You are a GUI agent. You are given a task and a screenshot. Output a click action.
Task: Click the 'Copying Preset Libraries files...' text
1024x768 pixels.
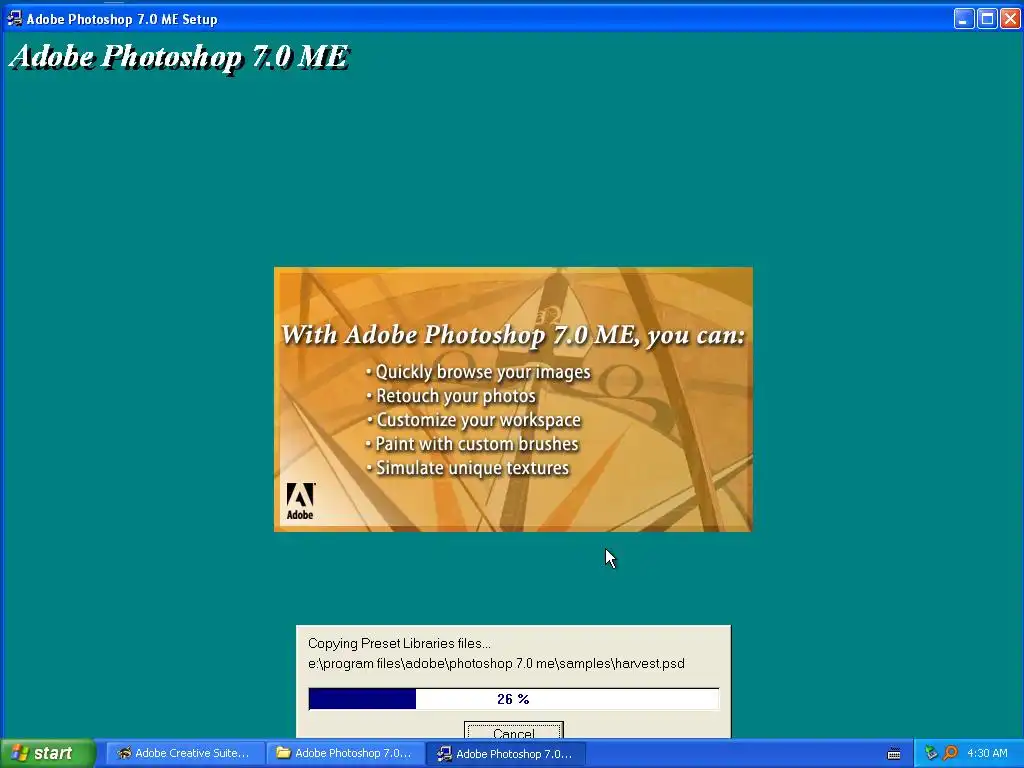pyautogui.click(x=399, y=643)
